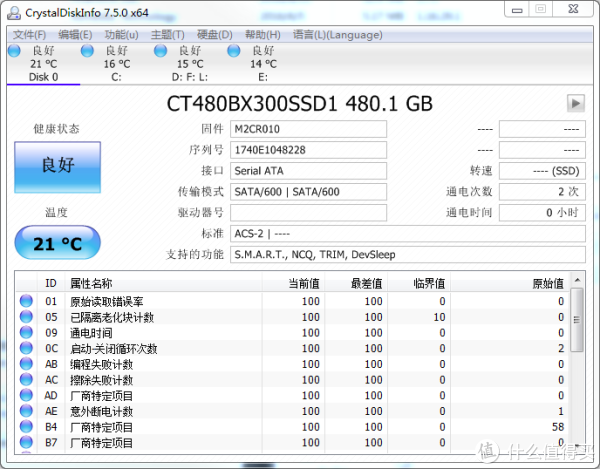The width and height of the screenshot is (600, 469).
Task: Open the 文件(F) menu
Action: (x=29, y=35)
